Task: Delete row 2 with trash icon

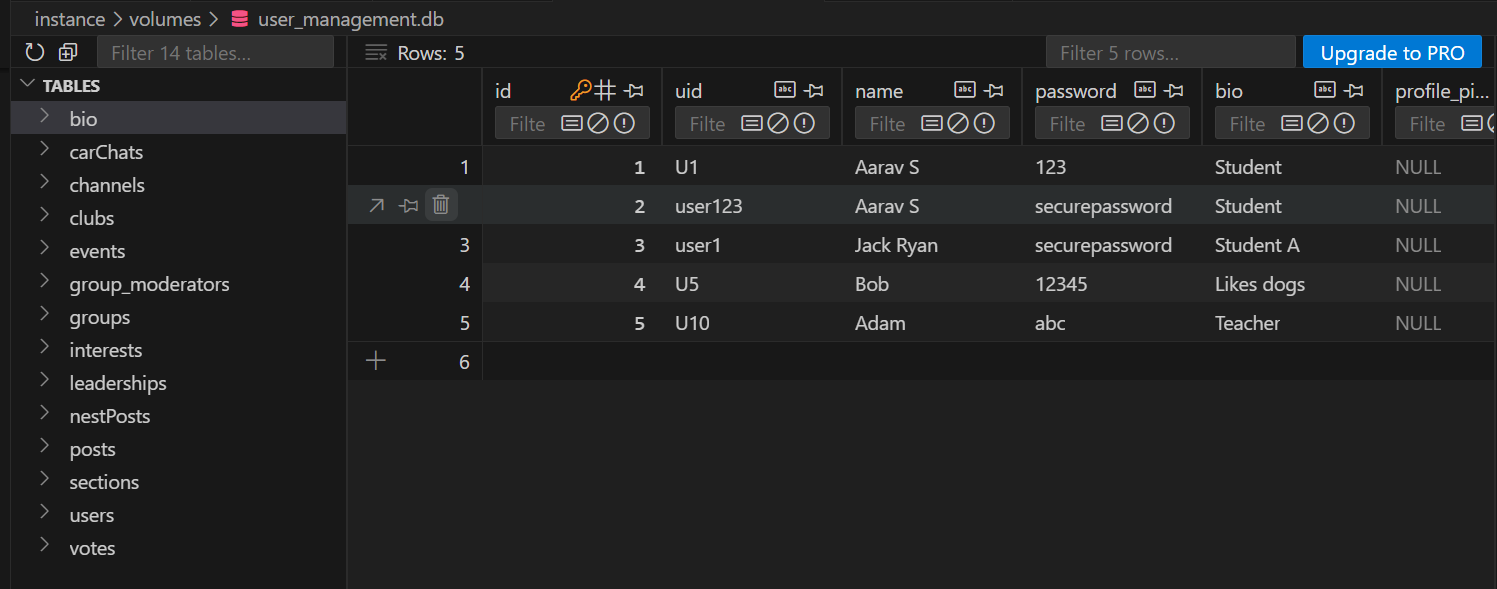Action: pyautogui.click(x=441, y=206)
